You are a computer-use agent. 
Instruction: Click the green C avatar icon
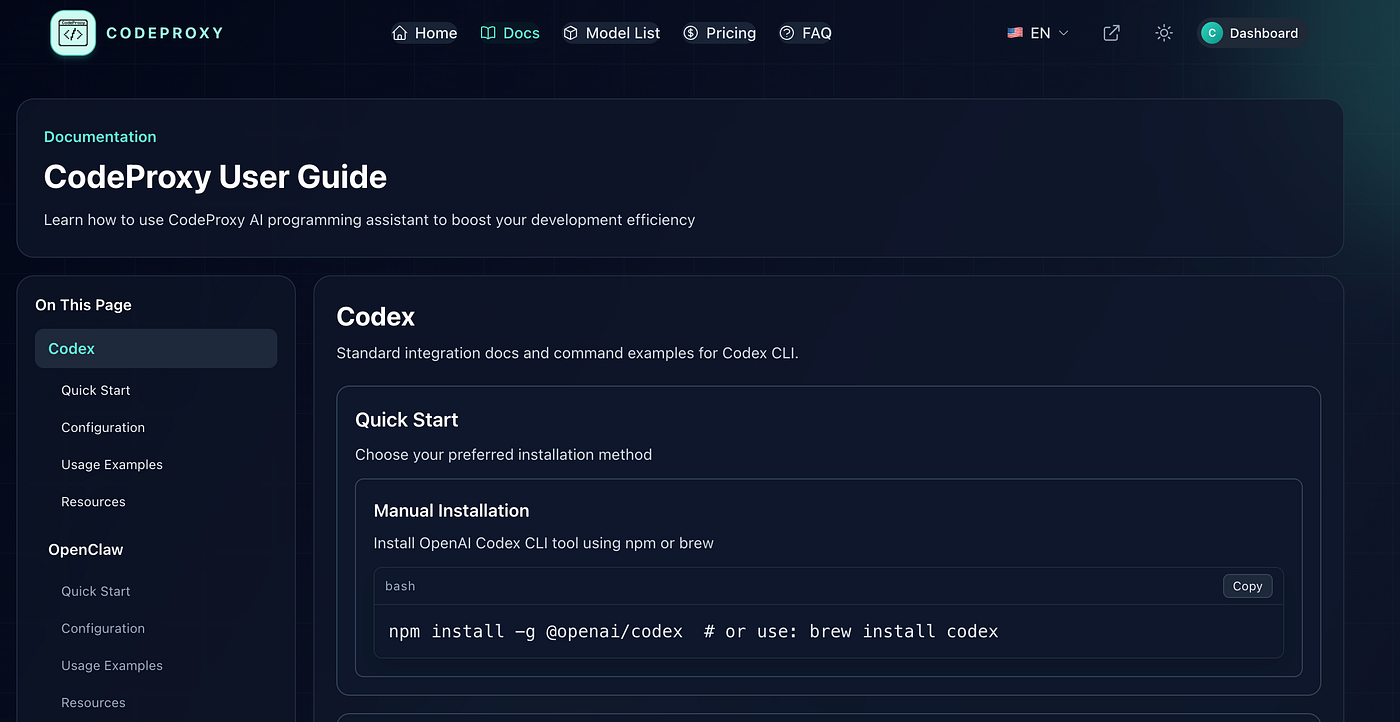1212,33
